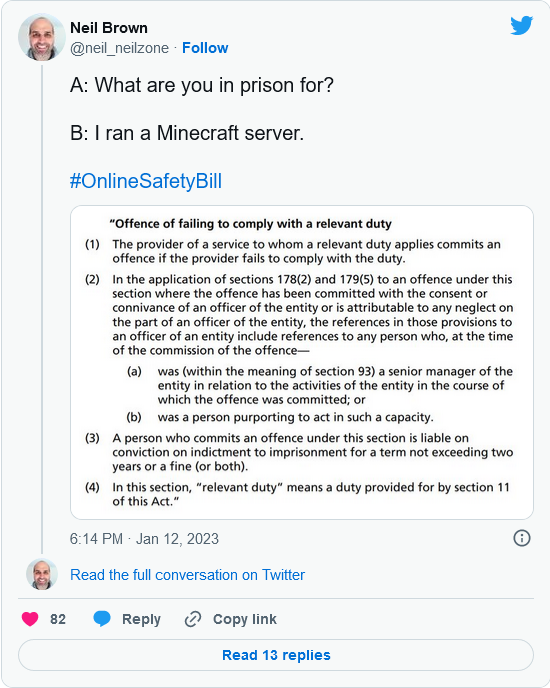
Task: Click the 82 likes count
Action: tap(58, 619)
